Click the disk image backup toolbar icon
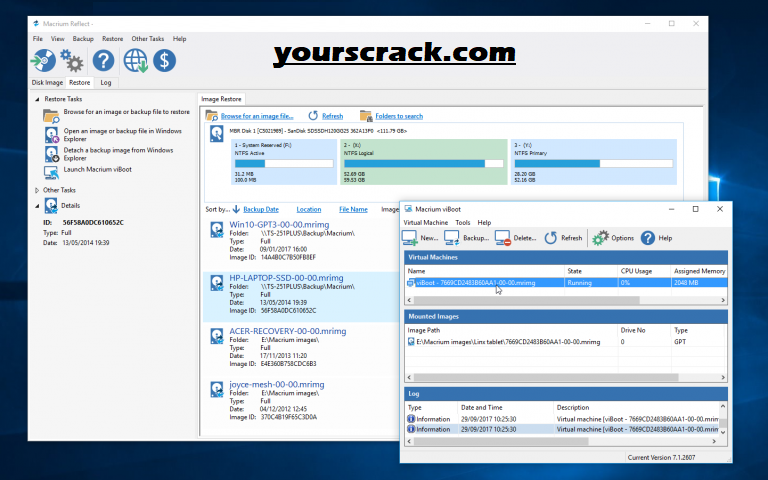768x480 pixels. click(43, 61)
